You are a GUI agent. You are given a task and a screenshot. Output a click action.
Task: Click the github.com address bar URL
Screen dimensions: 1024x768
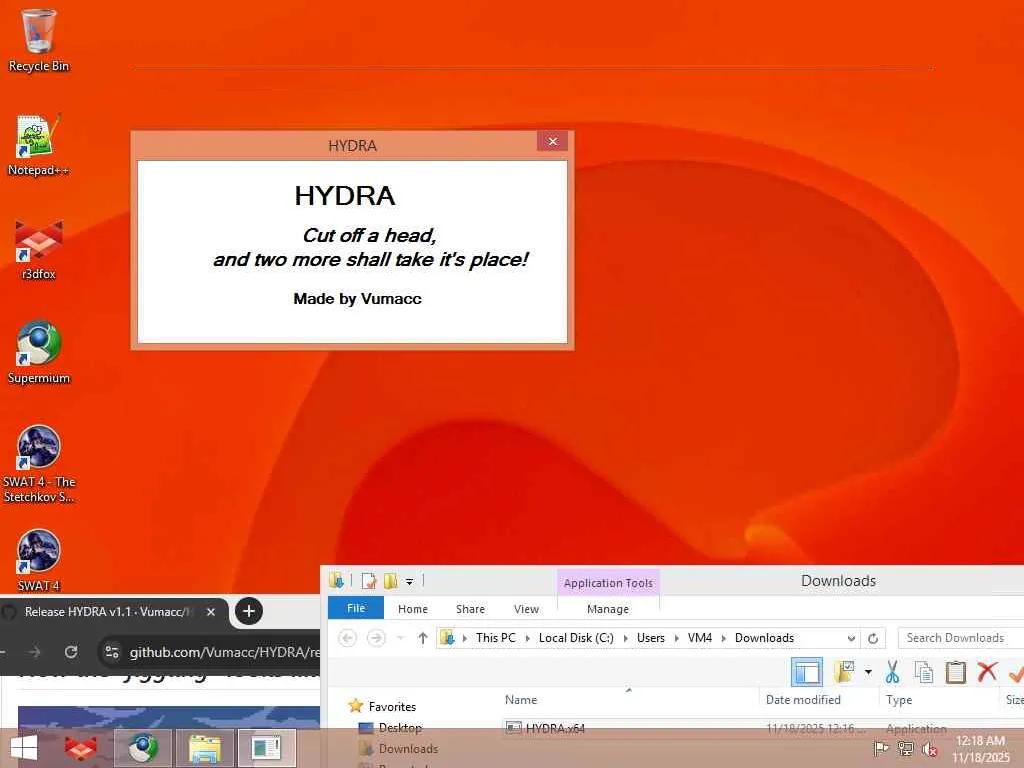225,652
